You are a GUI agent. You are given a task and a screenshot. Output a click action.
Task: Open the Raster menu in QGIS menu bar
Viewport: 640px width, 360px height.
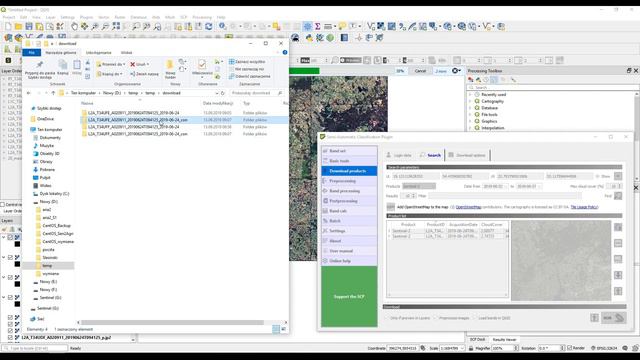120,18
